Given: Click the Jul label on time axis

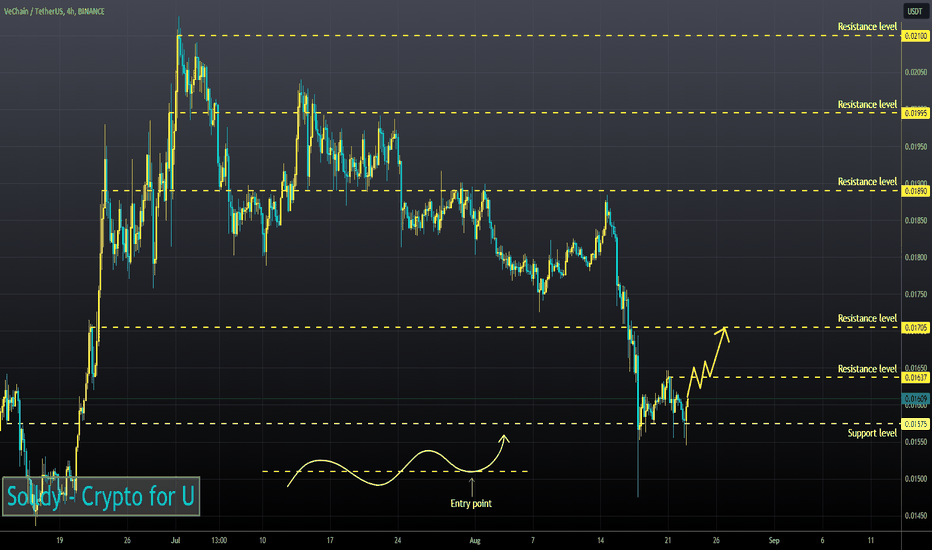Looking at the screenshot, I should pos(175,540).
